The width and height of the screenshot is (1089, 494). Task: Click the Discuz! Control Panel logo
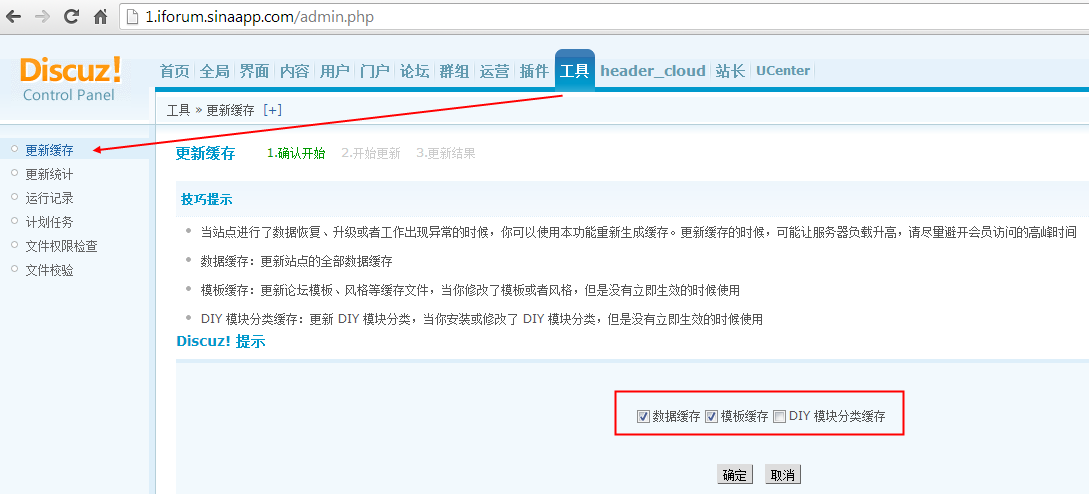(70, 79)
